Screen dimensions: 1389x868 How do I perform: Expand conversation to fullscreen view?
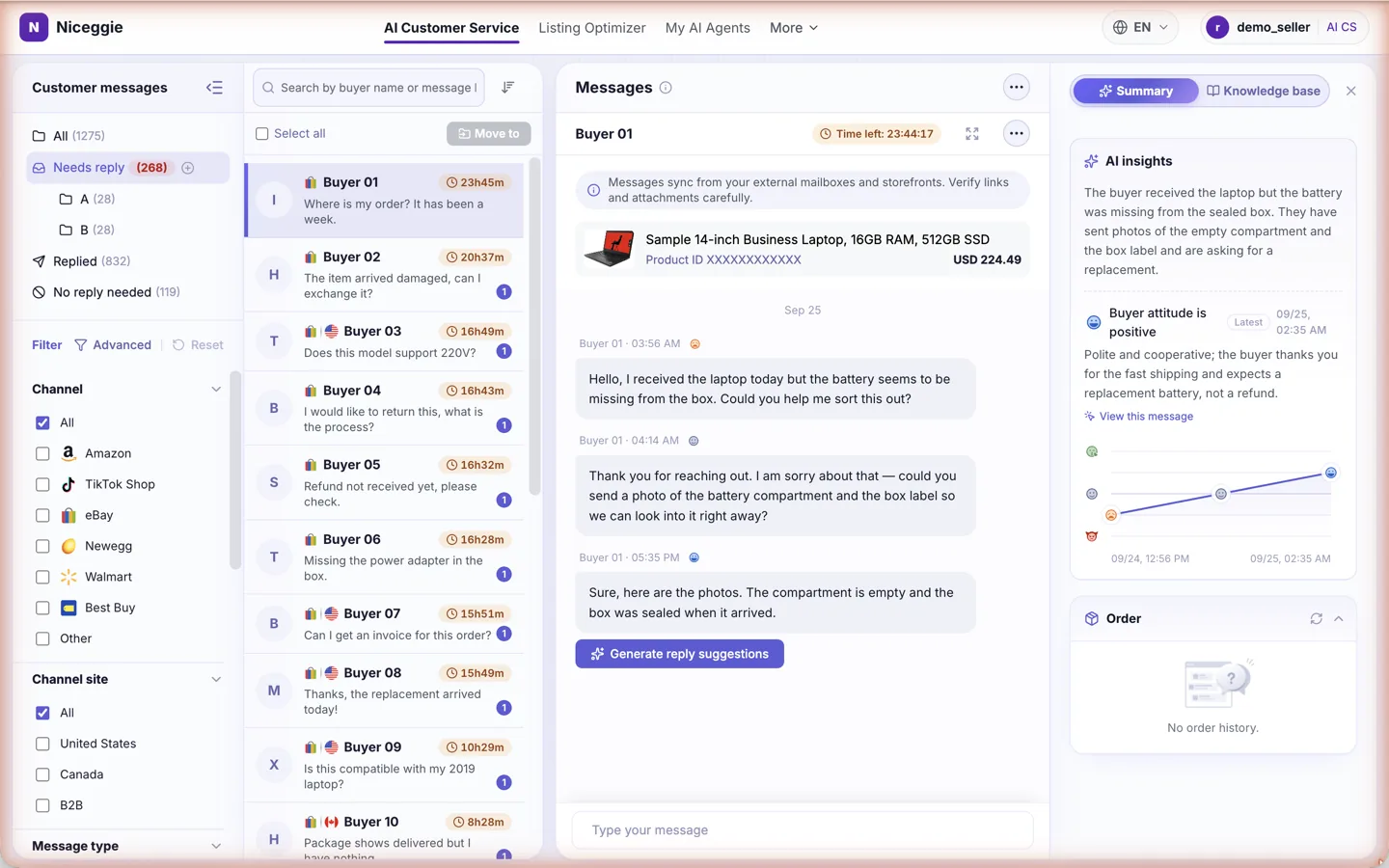coord(972,134)
